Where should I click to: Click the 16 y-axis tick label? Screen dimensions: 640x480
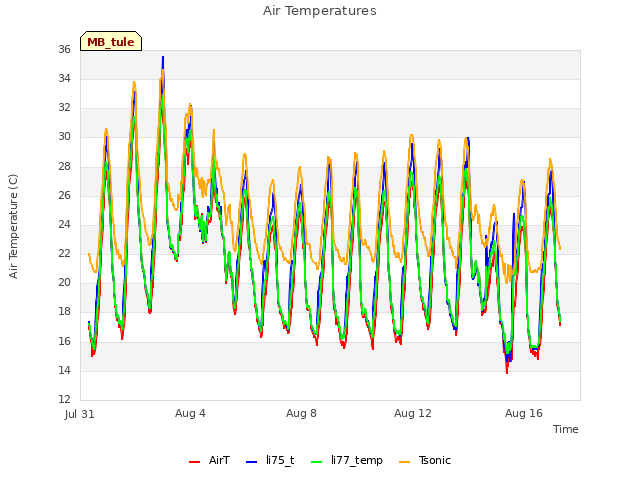pyautogui.click(x=64, y=341)
